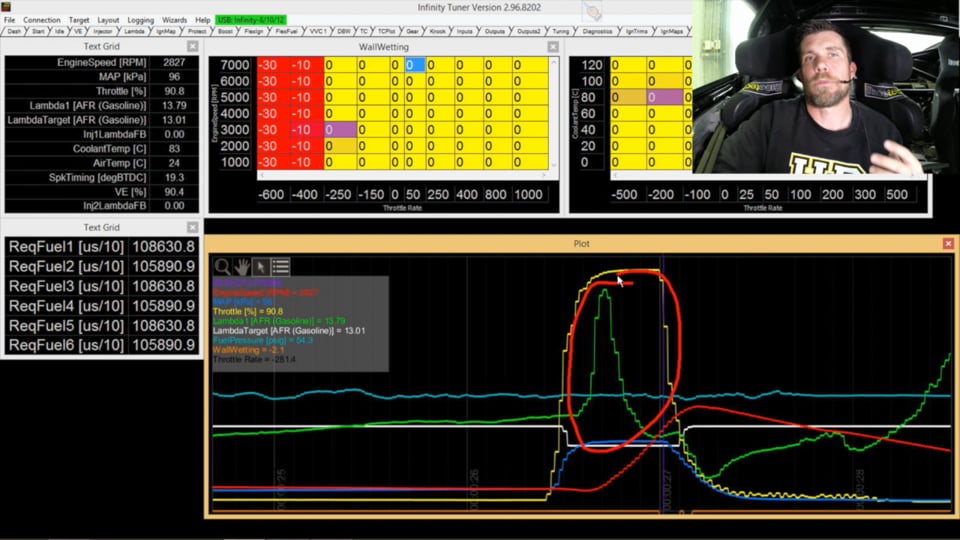Open the Help menu

pyautogui.click(x=203, y=20)
